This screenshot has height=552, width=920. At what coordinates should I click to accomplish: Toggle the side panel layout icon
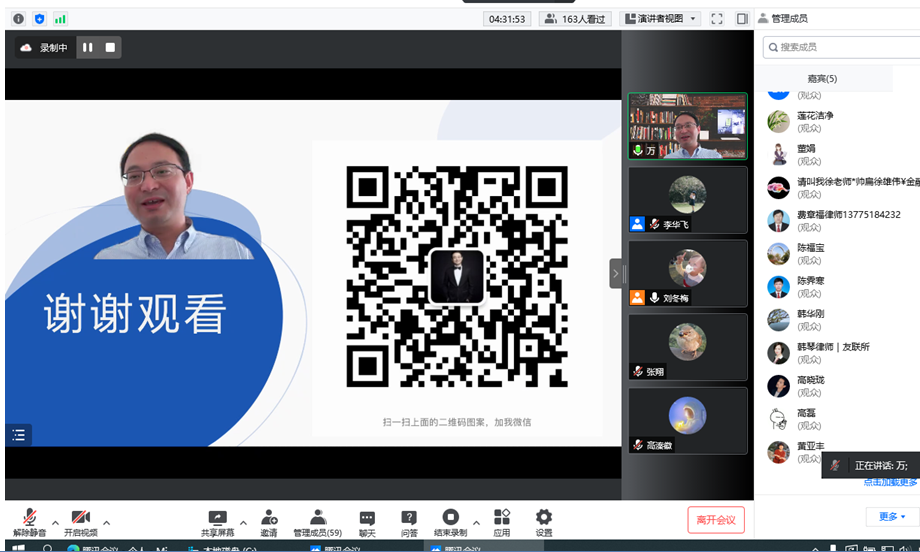(x=742, y=19)
